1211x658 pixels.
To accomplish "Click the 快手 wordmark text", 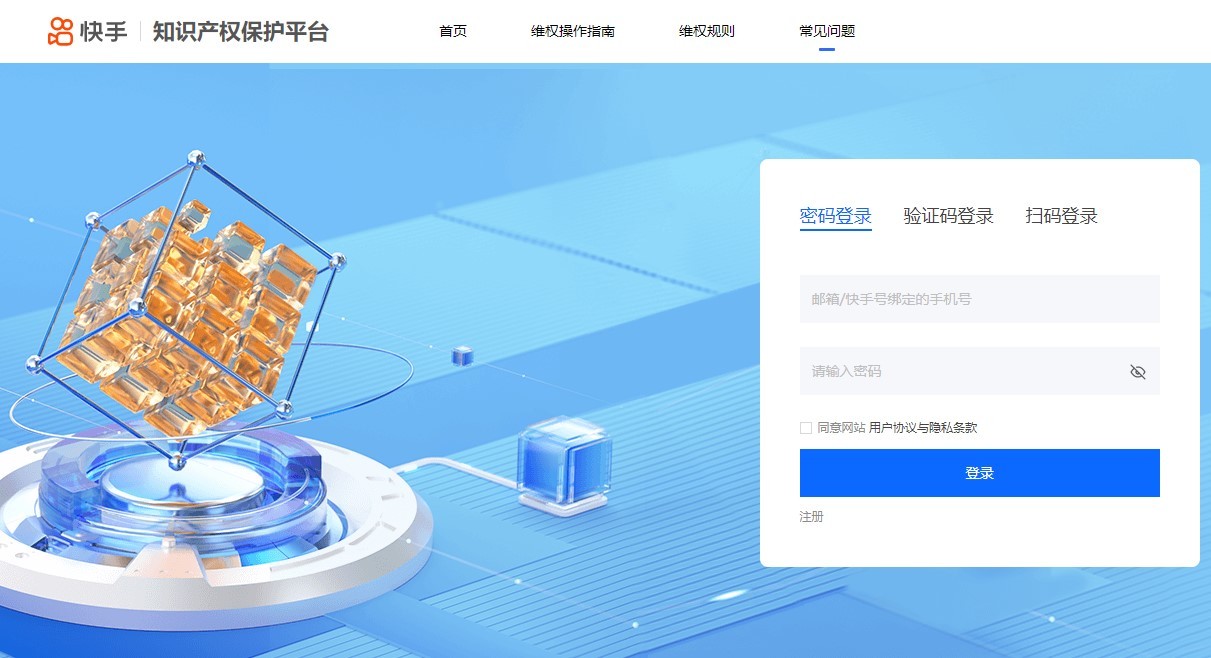I will (104, 32).
